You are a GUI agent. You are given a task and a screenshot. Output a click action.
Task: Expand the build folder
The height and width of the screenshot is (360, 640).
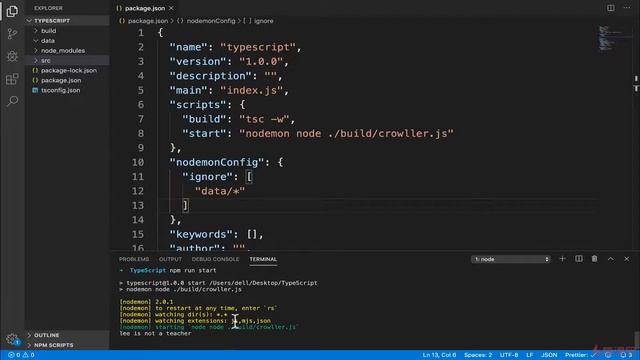click(x=67, y=31)
